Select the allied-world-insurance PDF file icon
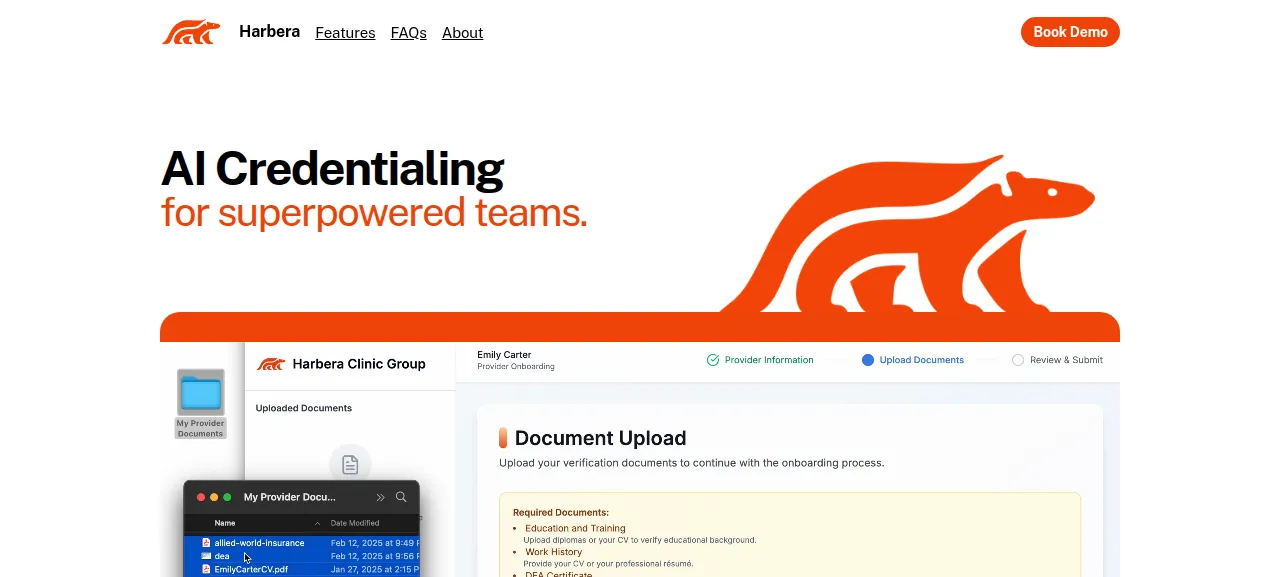This screenshot has height=577, width=1280. (206, 543)
